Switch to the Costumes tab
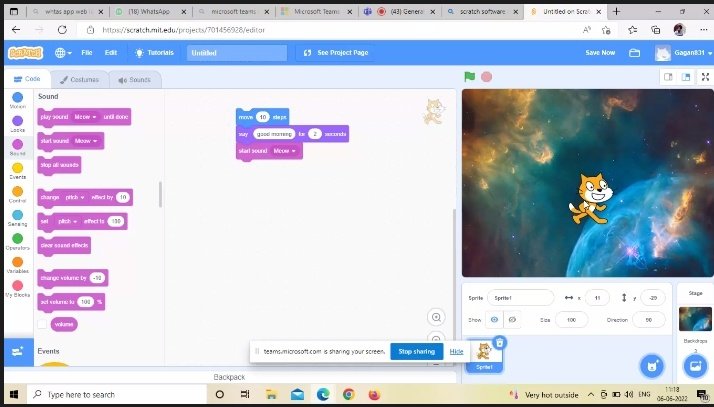 79,80
